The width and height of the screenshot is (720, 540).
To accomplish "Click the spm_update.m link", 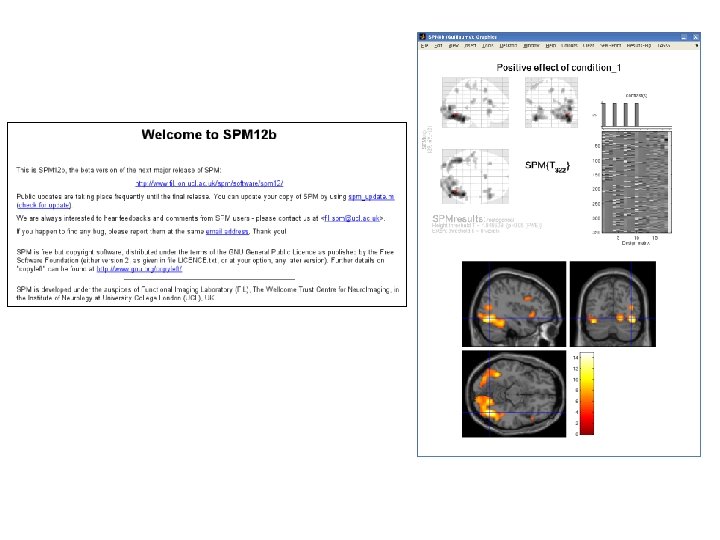I will (x=371, y=197).
